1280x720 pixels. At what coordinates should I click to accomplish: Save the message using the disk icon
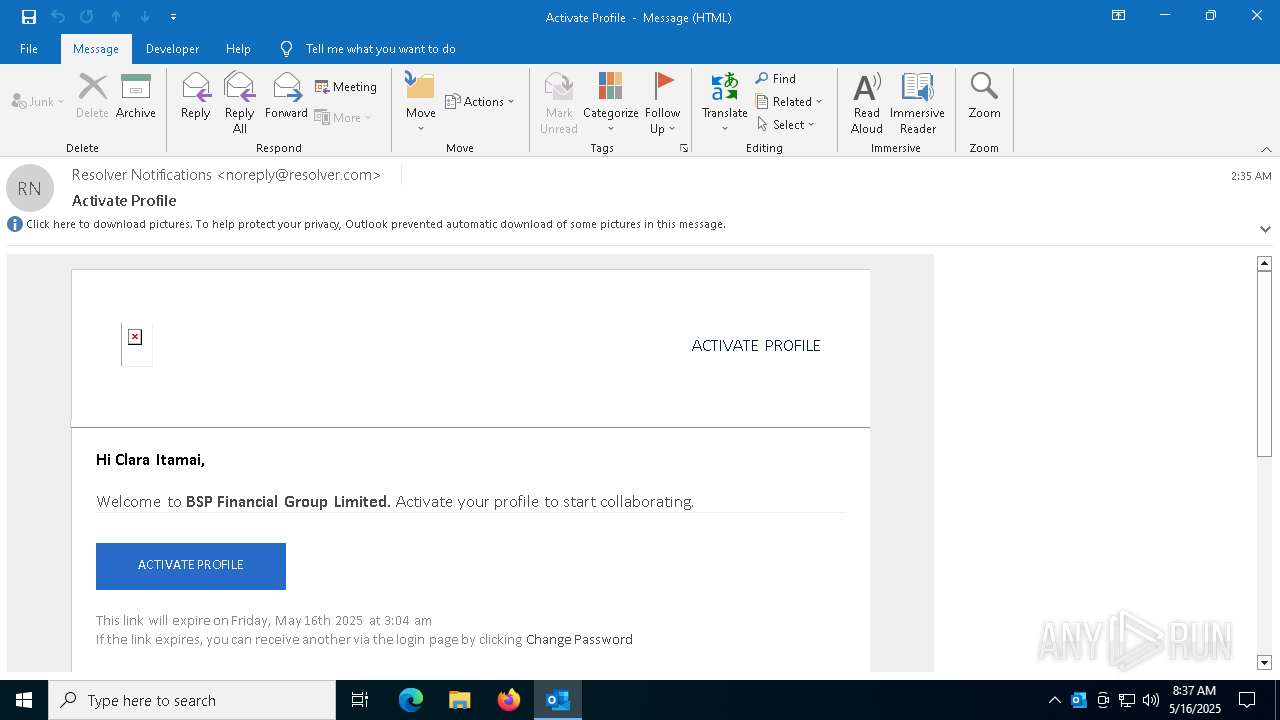(29, 17)
